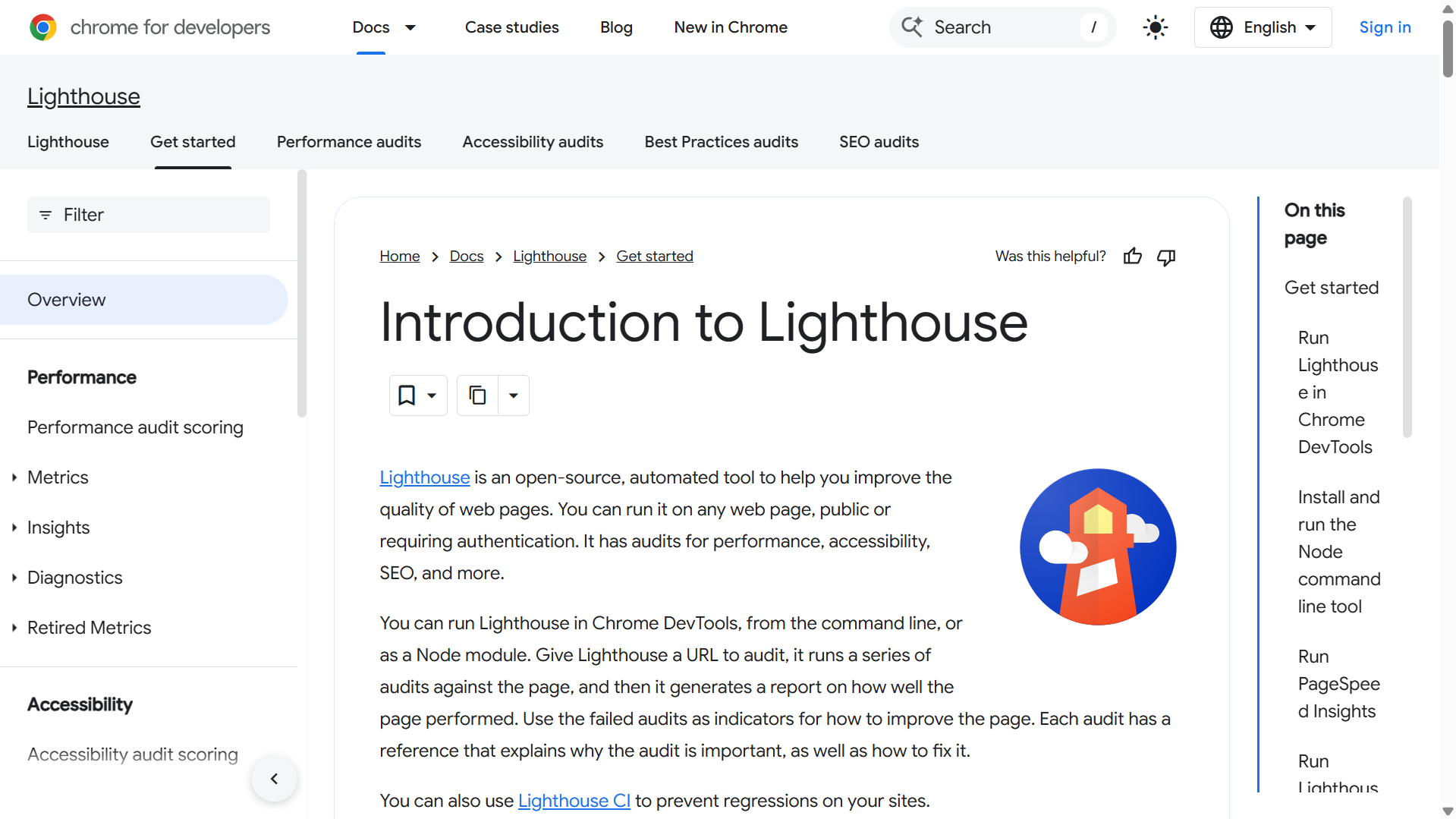Open the Lighthouse CI link
This screenshot has width=1456, height=819.
574,801
